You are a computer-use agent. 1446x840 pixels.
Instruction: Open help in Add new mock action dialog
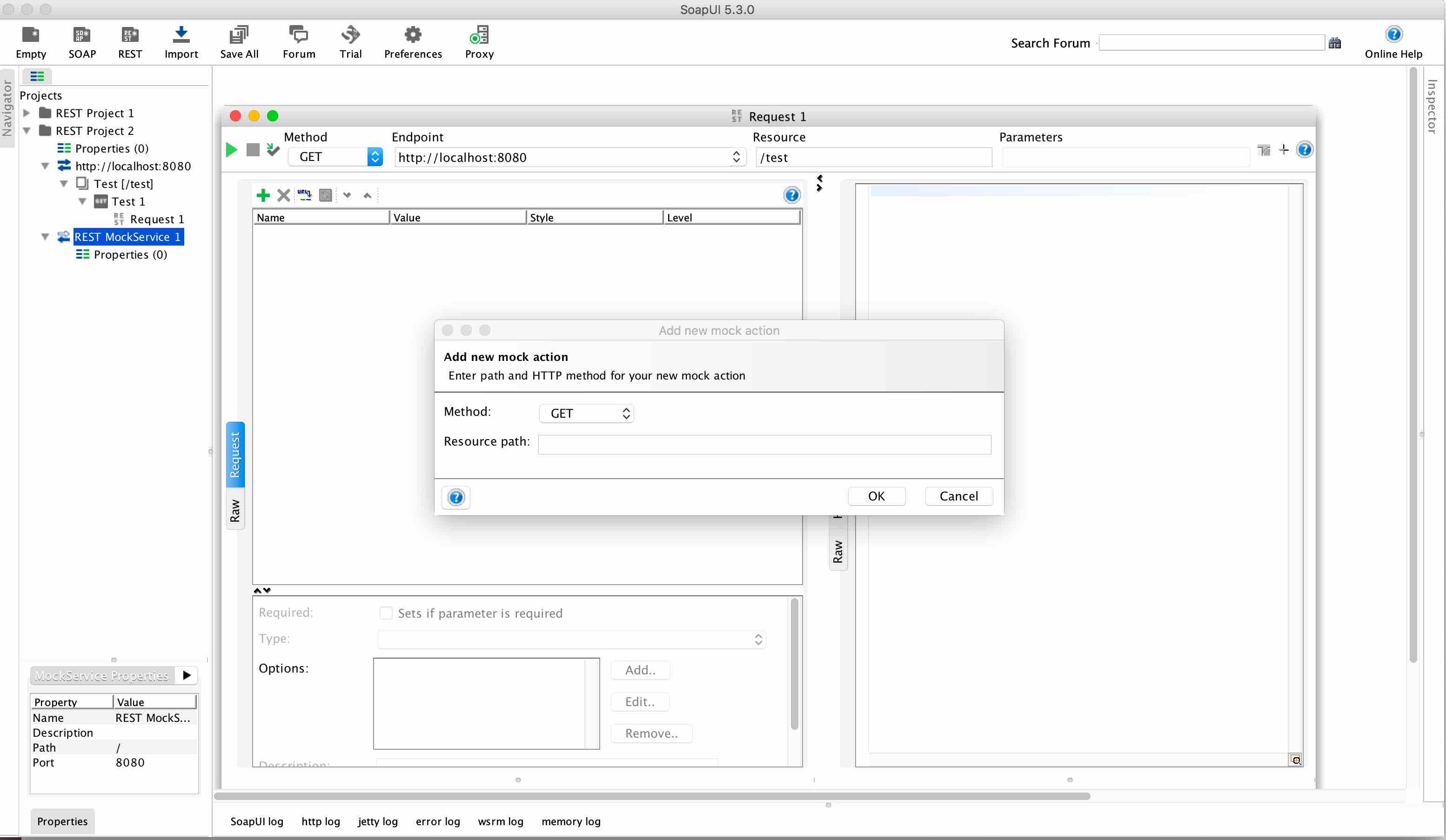pyautogui.click(x=456, y=497)
